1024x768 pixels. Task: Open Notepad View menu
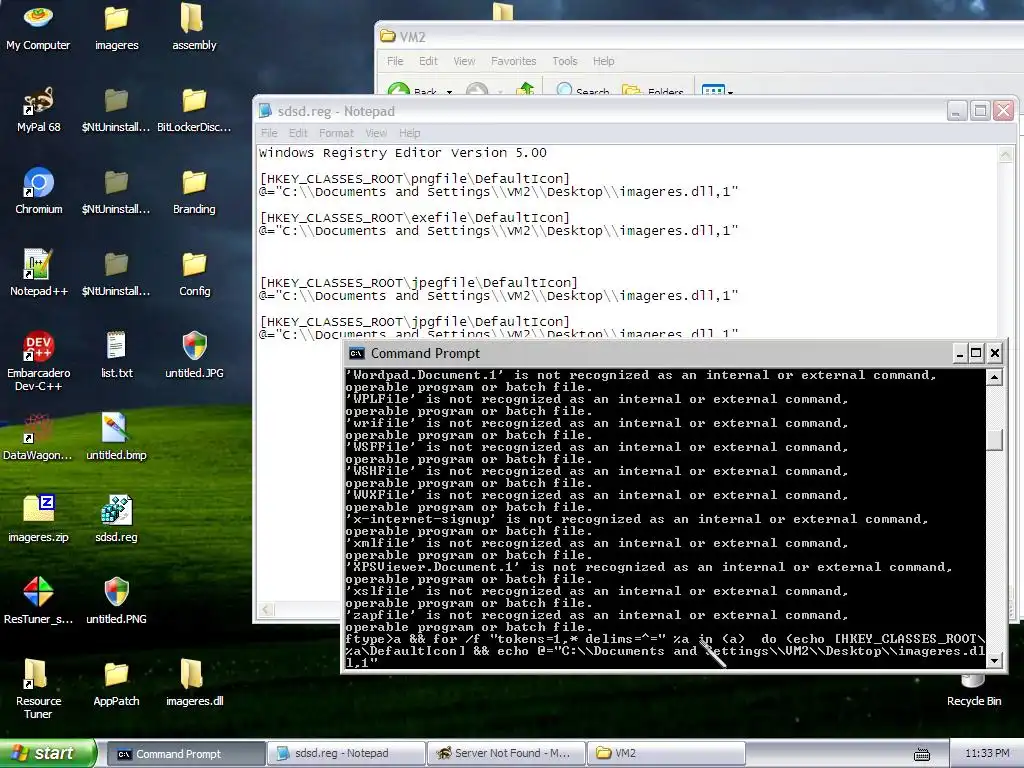point(376,133)
